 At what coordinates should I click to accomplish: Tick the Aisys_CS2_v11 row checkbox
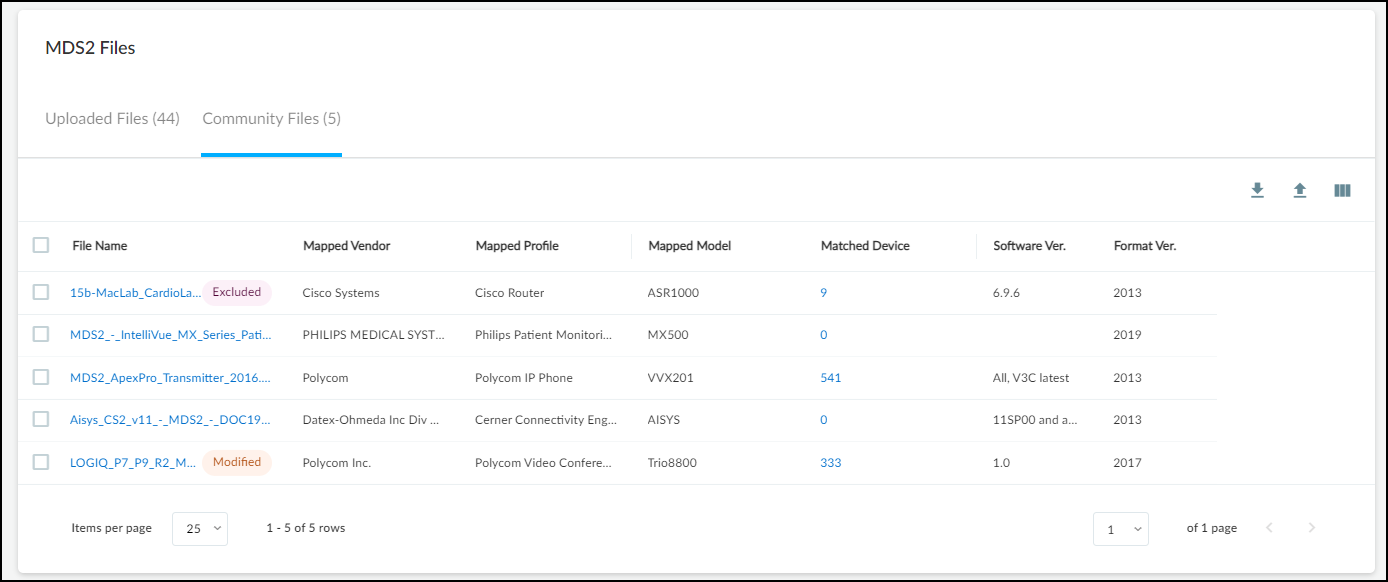tap(41, 419)
